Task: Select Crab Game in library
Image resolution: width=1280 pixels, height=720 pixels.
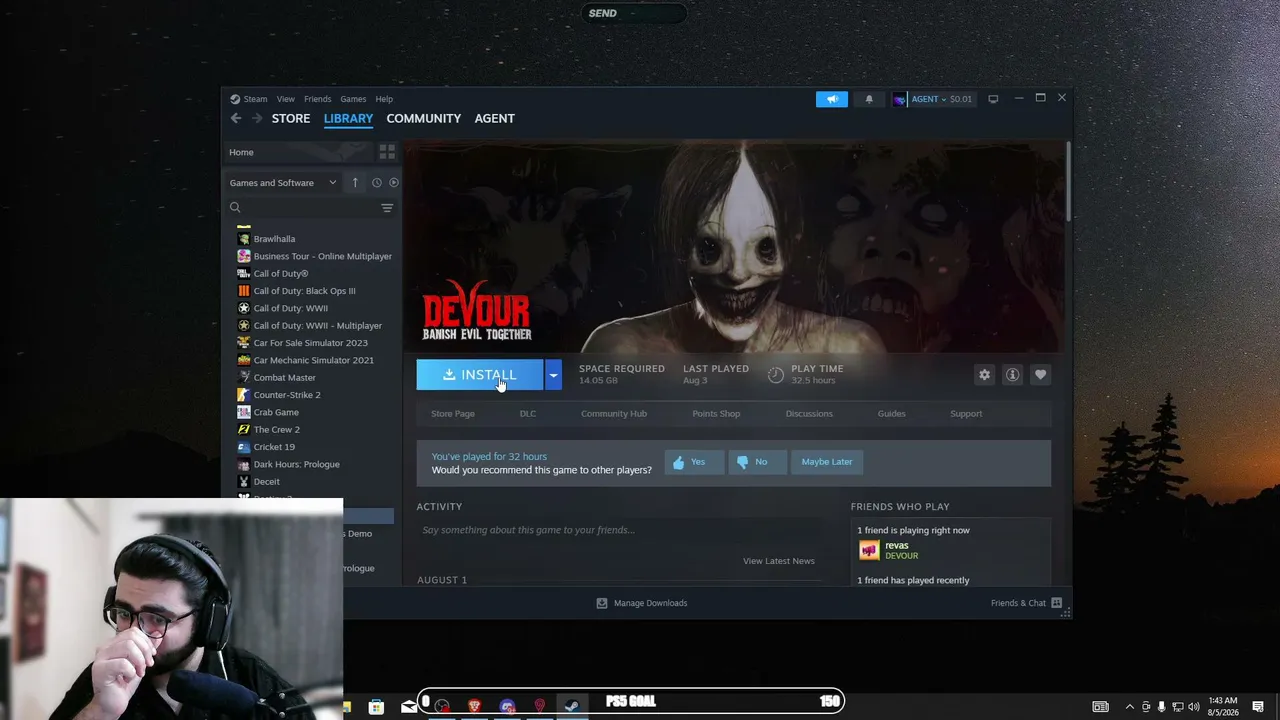Action: [276, 412]
